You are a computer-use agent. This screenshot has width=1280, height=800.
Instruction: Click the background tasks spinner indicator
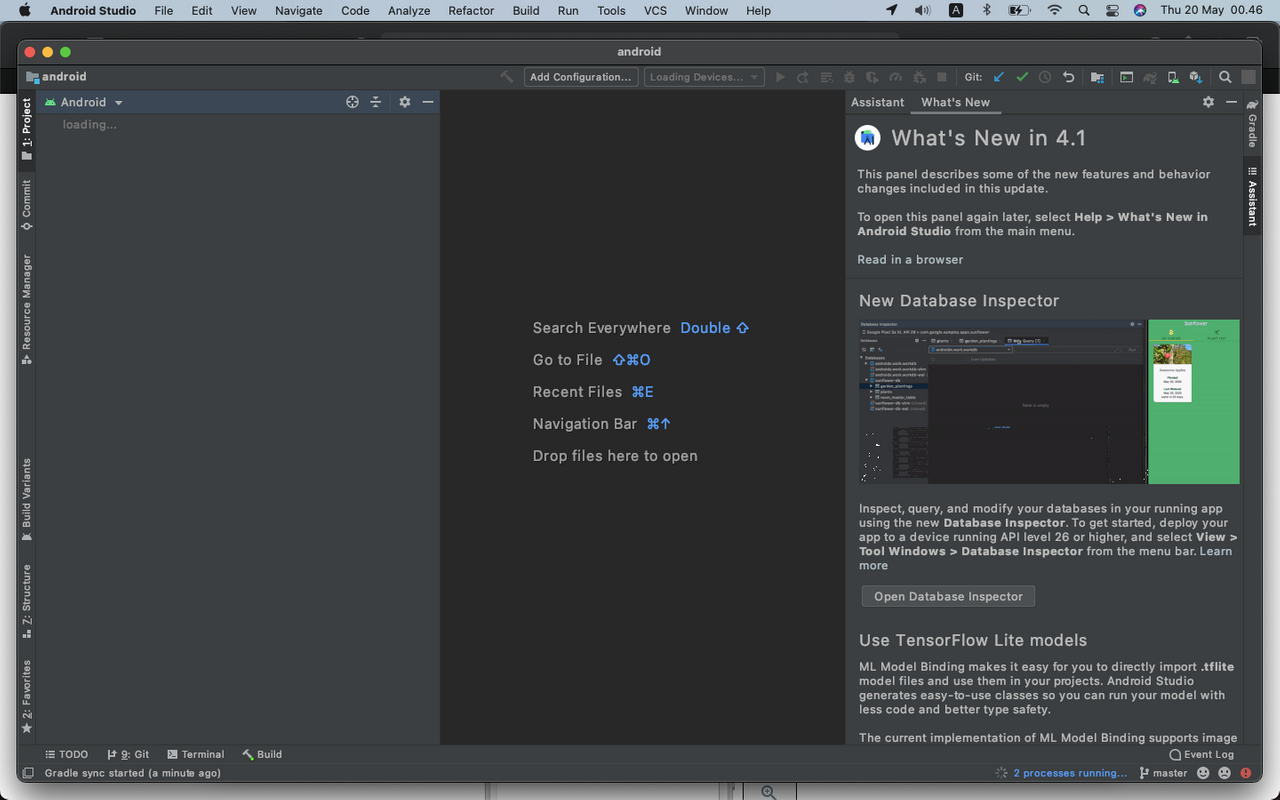[1001, 773]
